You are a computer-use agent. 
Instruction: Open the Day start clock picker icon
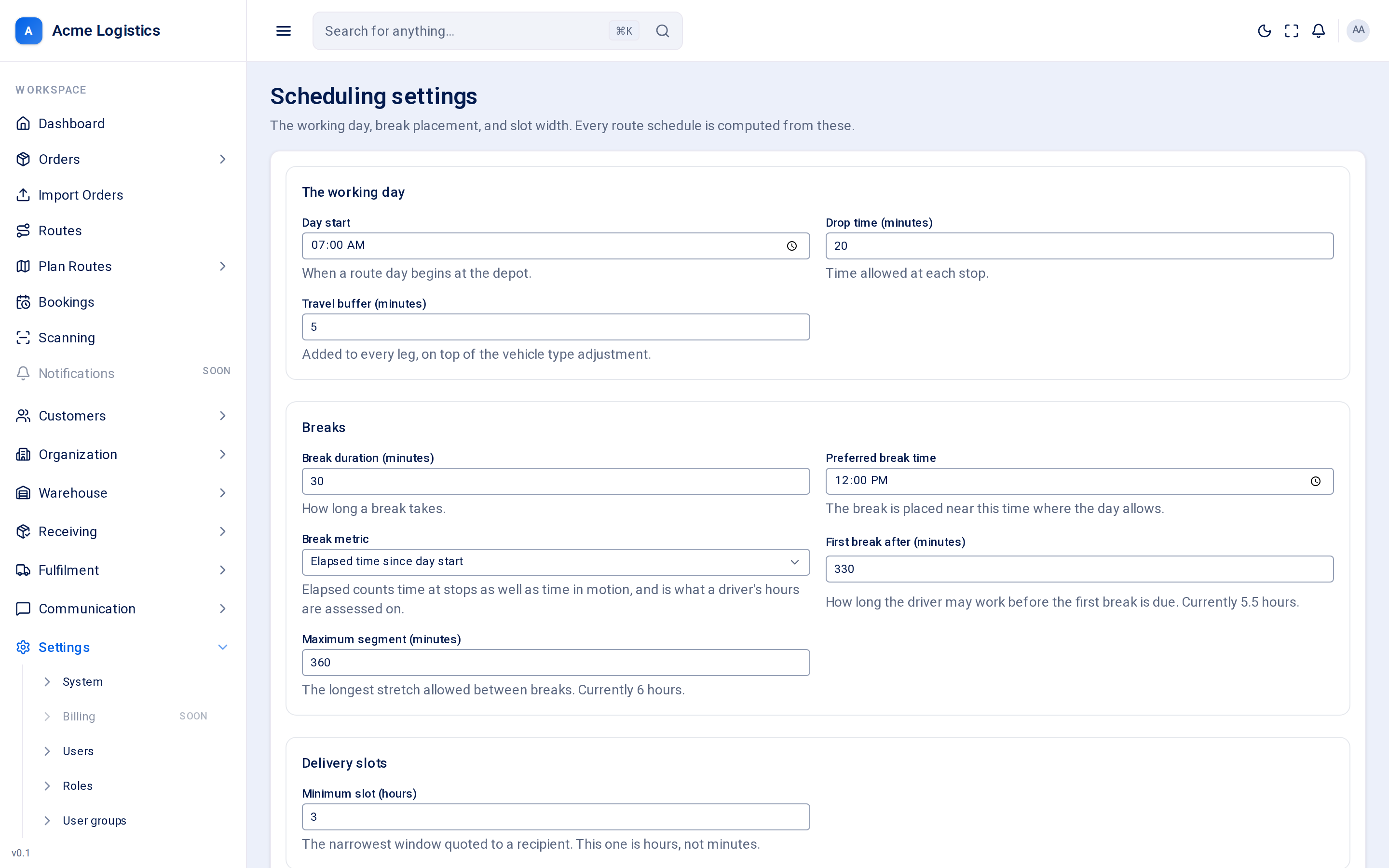pyautogui.click(x=791, y=246)
